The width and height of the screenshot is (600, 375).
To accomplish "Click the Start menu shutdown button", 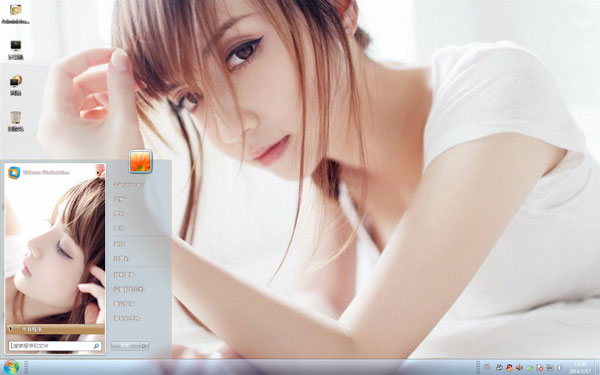I will pos(125,346).
